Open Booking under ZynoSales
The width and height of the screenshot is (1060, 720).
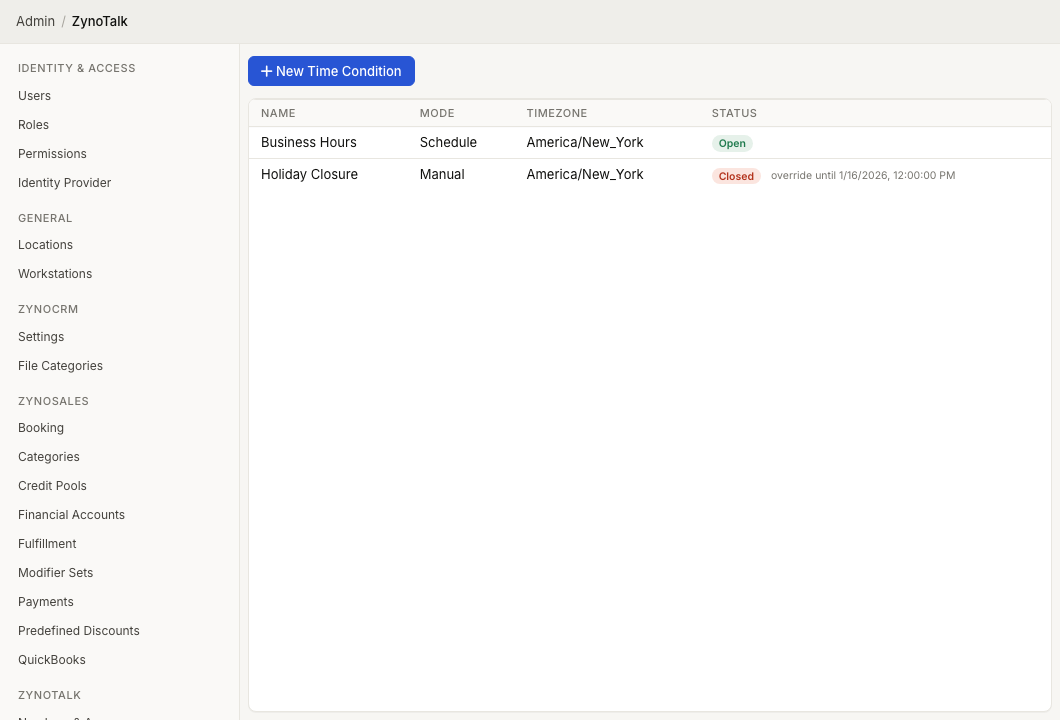(x=41, y=428)
